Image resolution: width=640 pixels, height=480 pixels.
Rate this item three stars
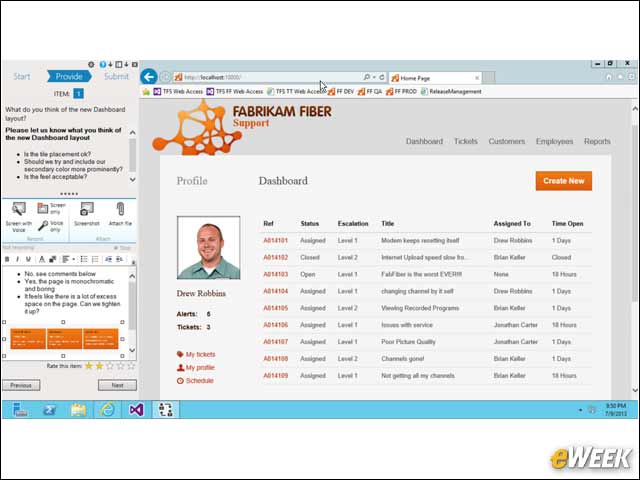[x=109, y=366]
